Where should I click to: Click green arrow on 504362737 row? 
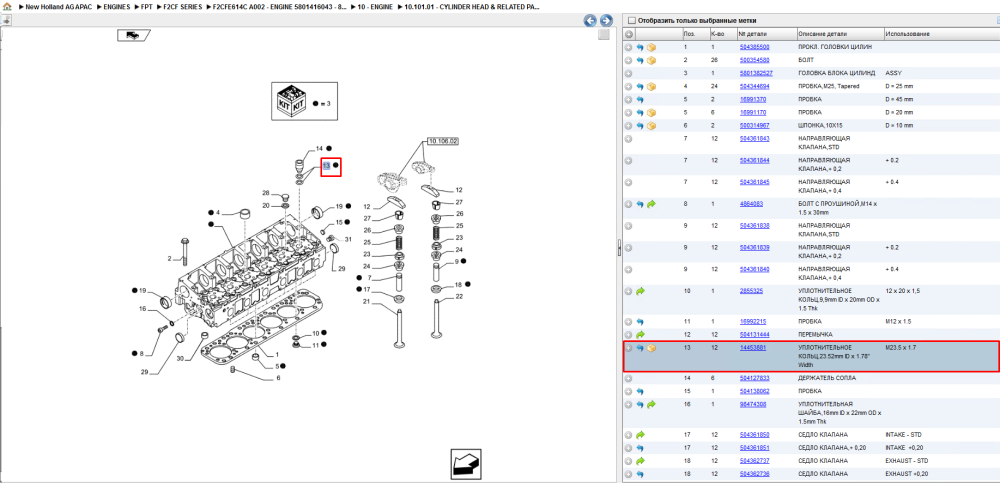point(640,461)
